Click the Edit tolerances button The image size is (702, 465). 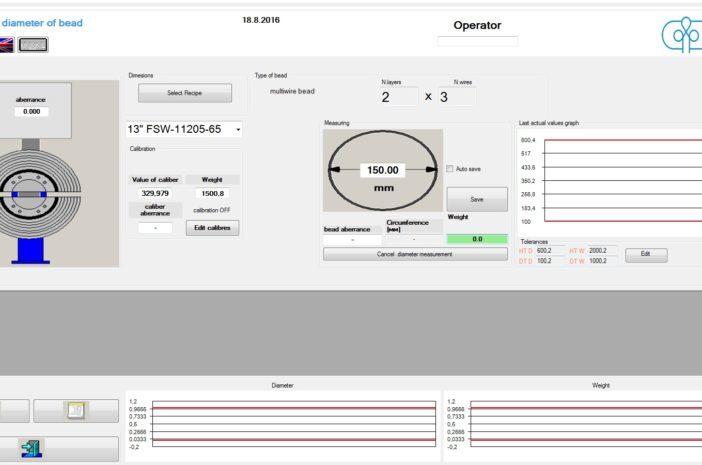[x=646, y=255]
